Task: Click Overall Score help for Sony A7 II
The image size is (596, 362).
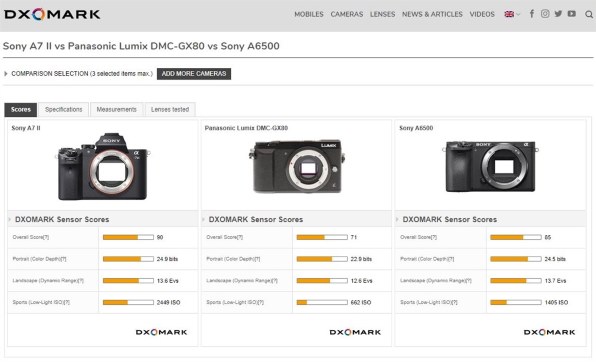Action: point(46,237)
